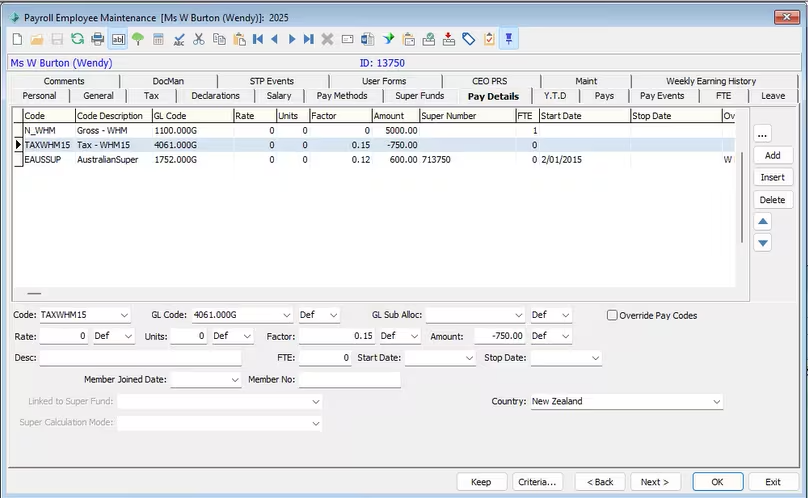Click the scissors Cut icon
The image size is (808, 498).
199,39
